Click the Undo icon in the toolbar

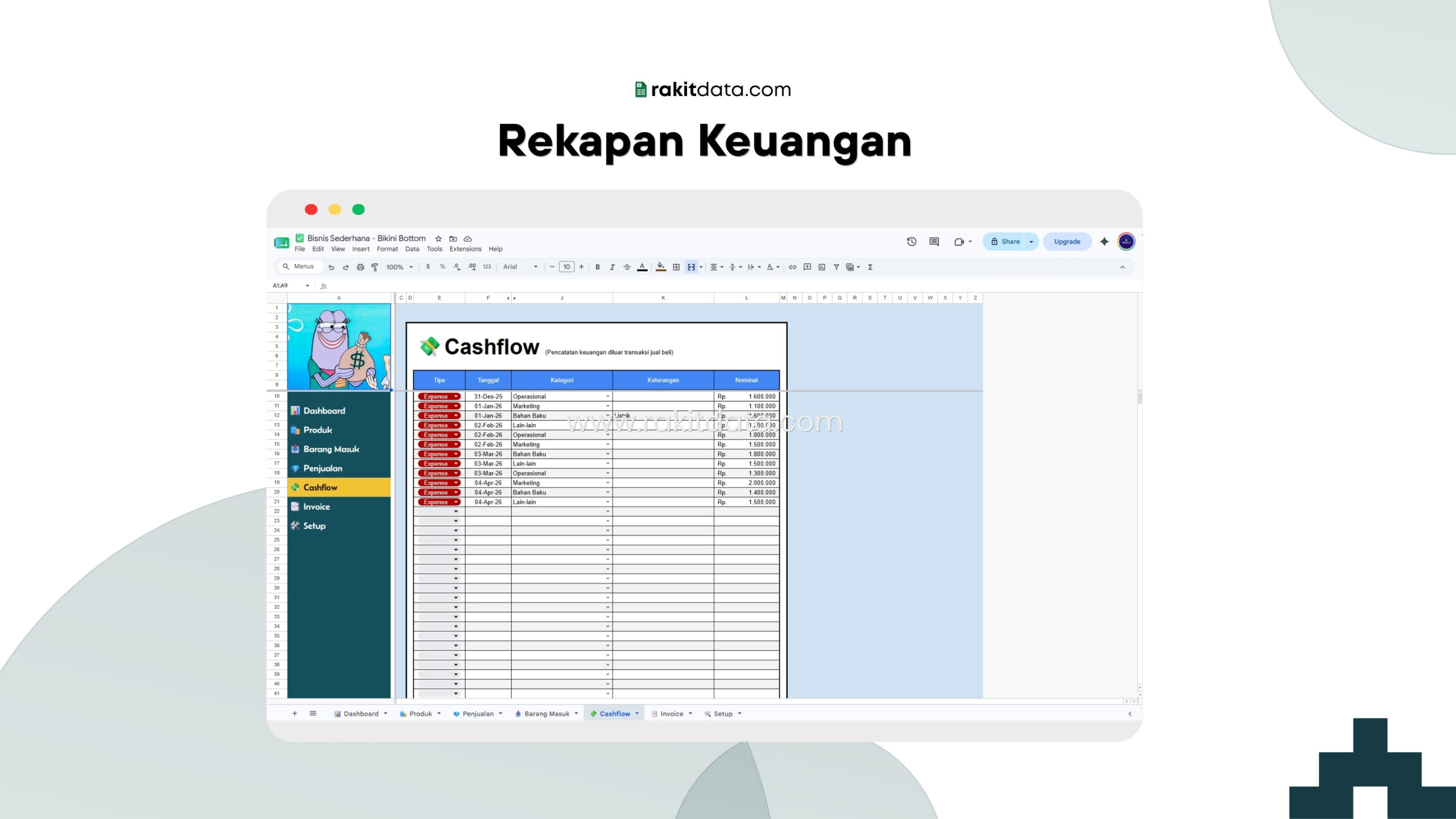331,267
